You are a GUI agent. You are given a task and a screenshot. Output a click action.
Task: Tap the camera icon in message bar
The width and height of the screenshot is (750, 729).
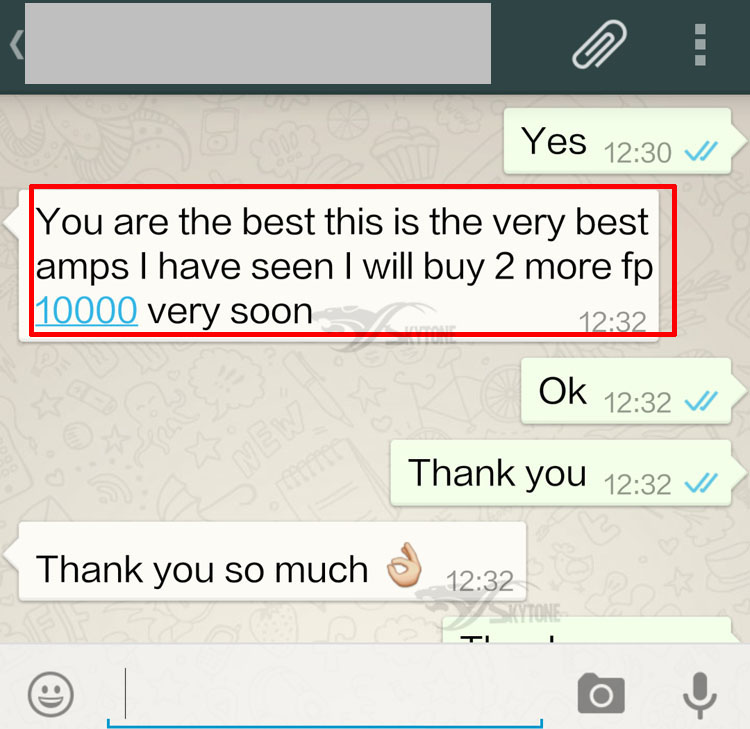601,693
